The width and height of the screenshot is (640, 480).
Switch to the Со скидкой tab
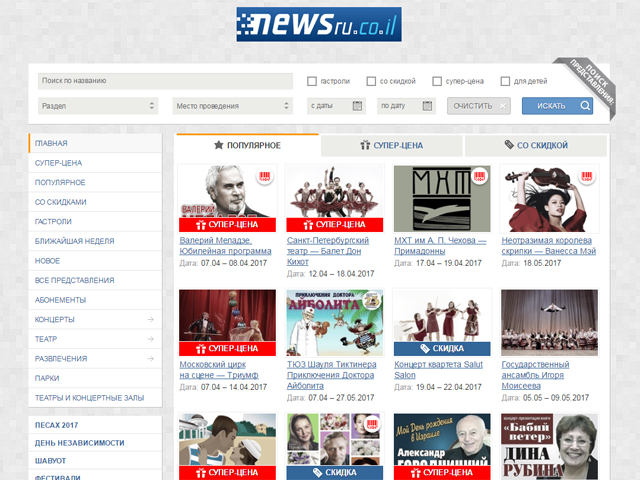(x=536, y=145)
